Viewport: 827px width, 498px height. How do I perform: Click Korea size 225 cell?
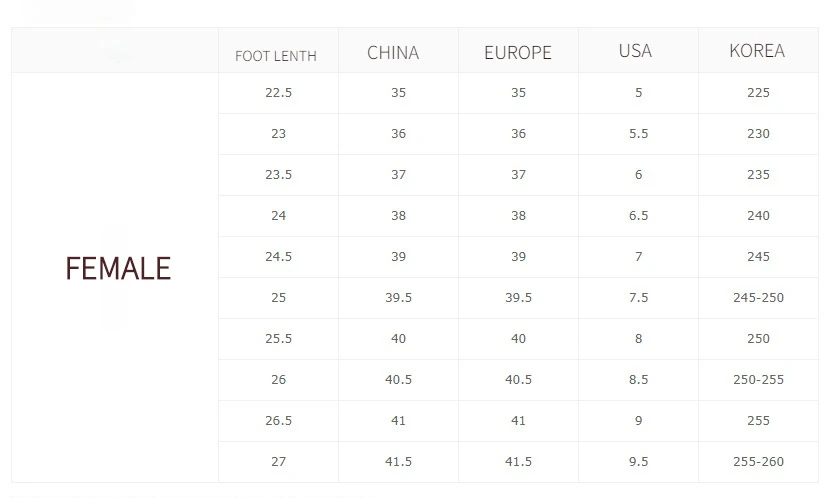[x=758, y=93]
